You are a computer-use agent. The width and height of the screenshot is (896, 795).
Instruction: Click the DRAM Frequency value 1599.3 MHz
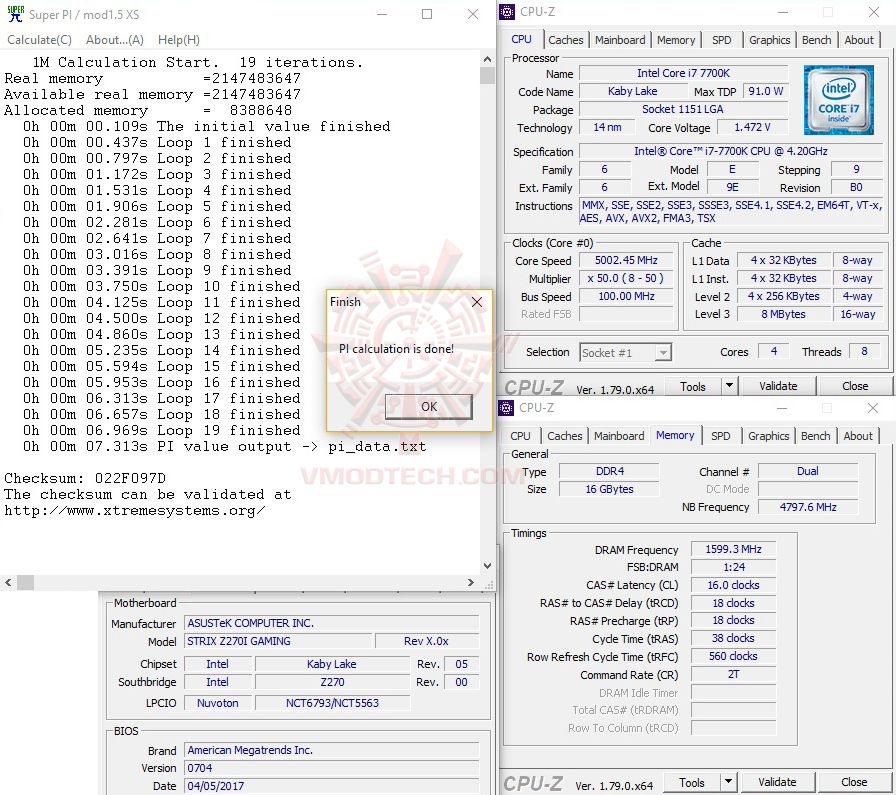pyautogui.click(x=733, y=549)
